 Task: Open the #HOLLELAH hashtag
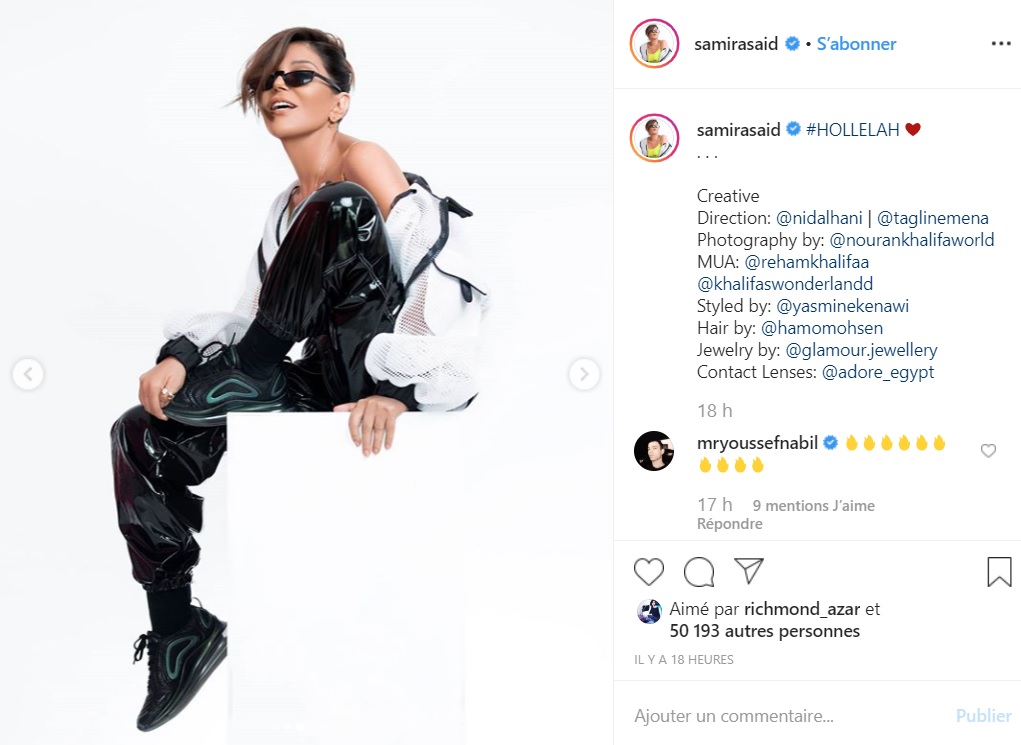pos(852,130)
